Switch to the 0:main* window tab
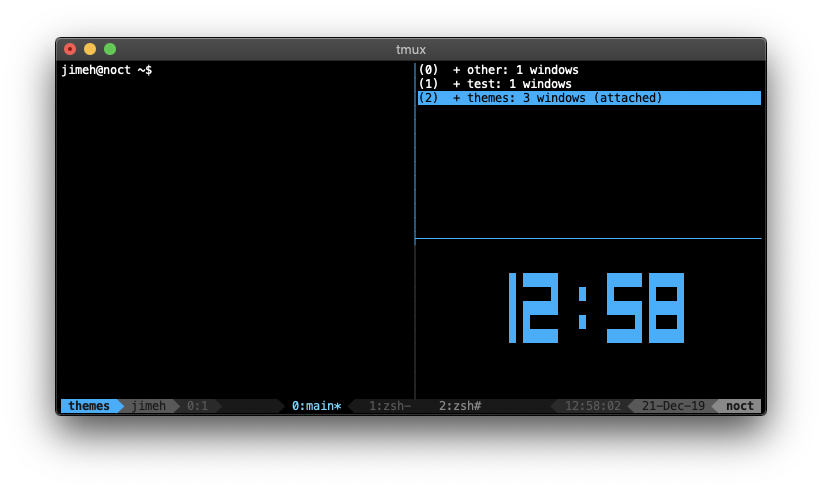This screenshot has width=822, height=489. [317, 406]
